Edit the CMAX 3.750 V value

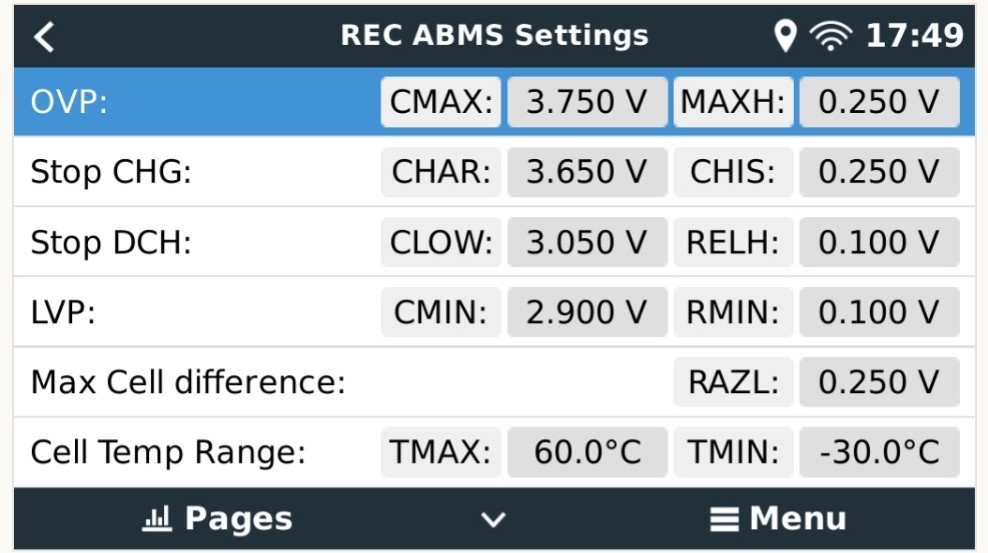tap(587, 102)
